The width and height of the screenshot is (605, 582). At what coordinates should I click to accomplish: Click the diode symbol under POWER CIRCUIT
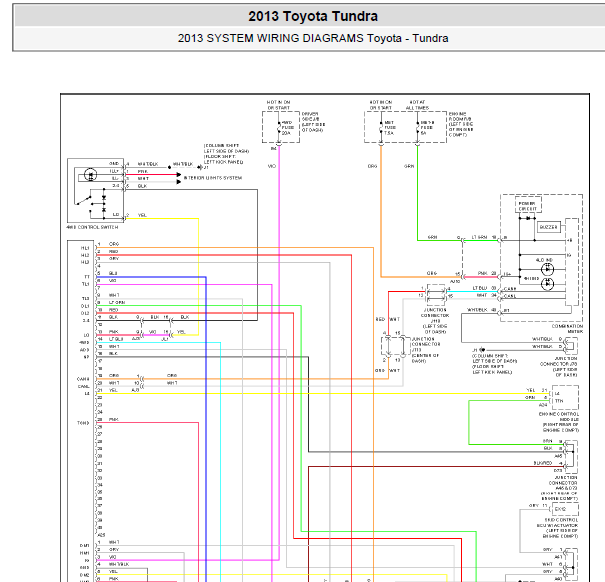[528, 218]
